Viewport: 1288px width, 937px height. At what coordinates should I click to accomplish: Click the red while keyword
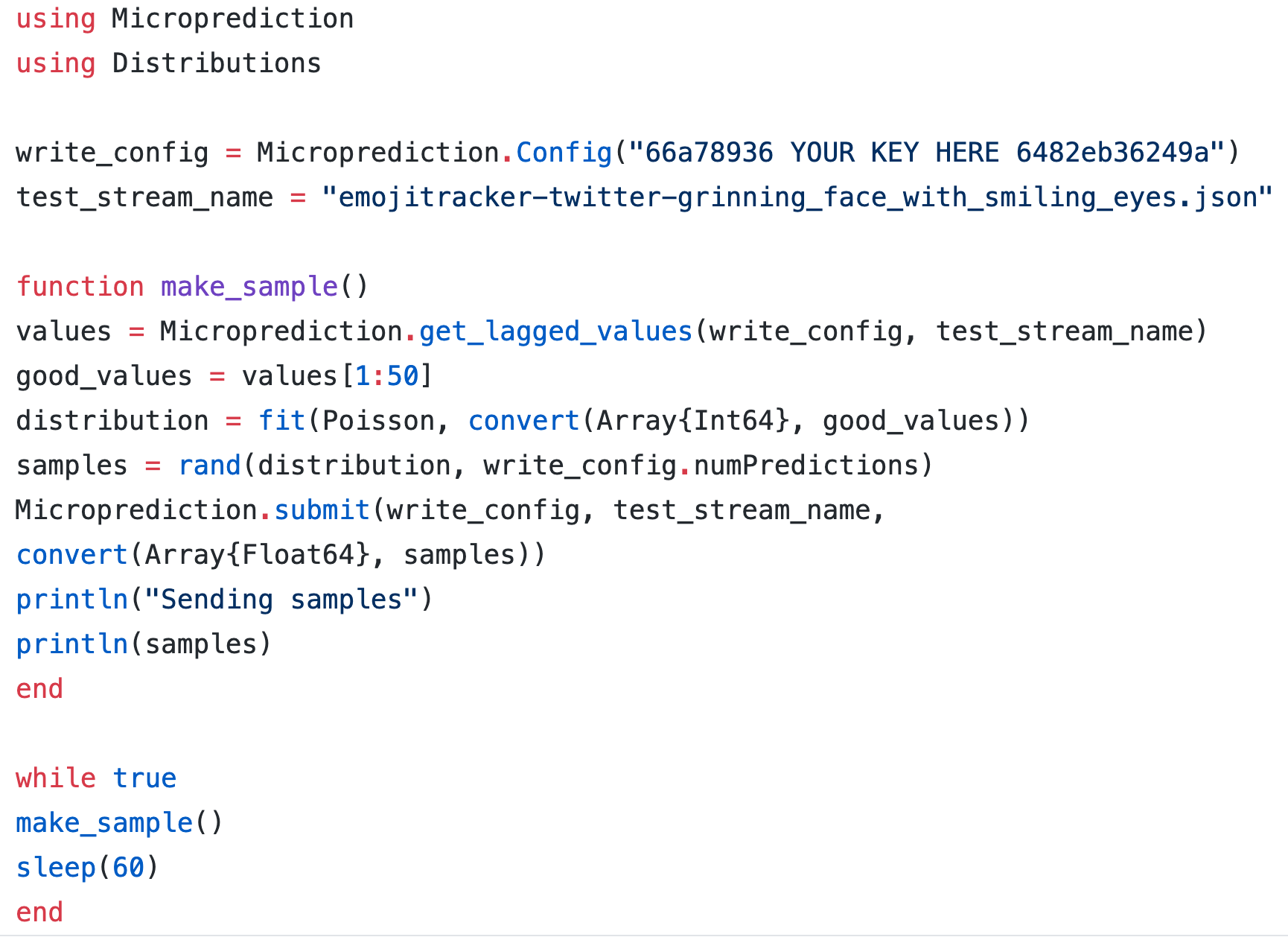[56, 778]
